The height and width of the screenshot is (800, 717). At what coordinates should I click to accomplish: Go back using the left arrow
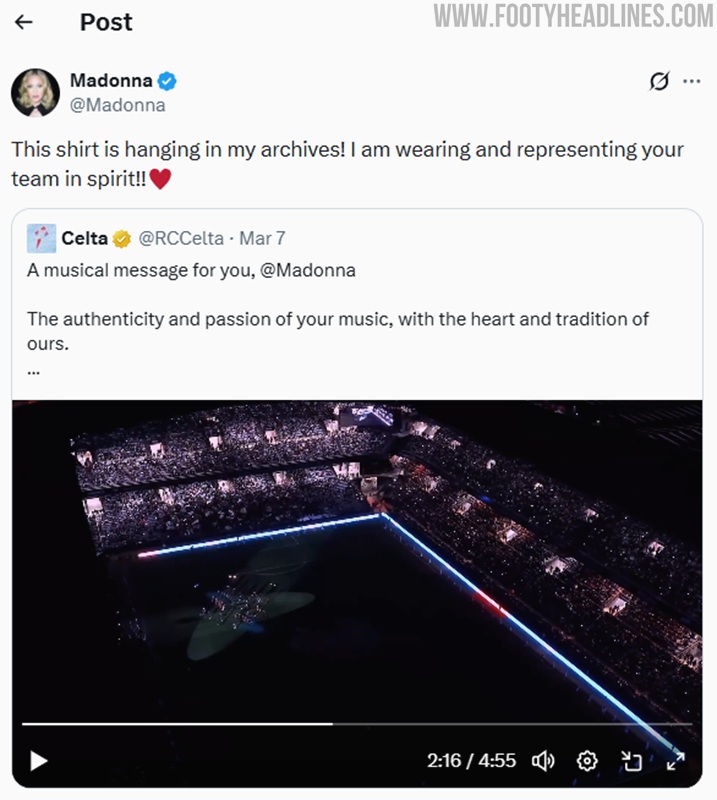(24, 22)
